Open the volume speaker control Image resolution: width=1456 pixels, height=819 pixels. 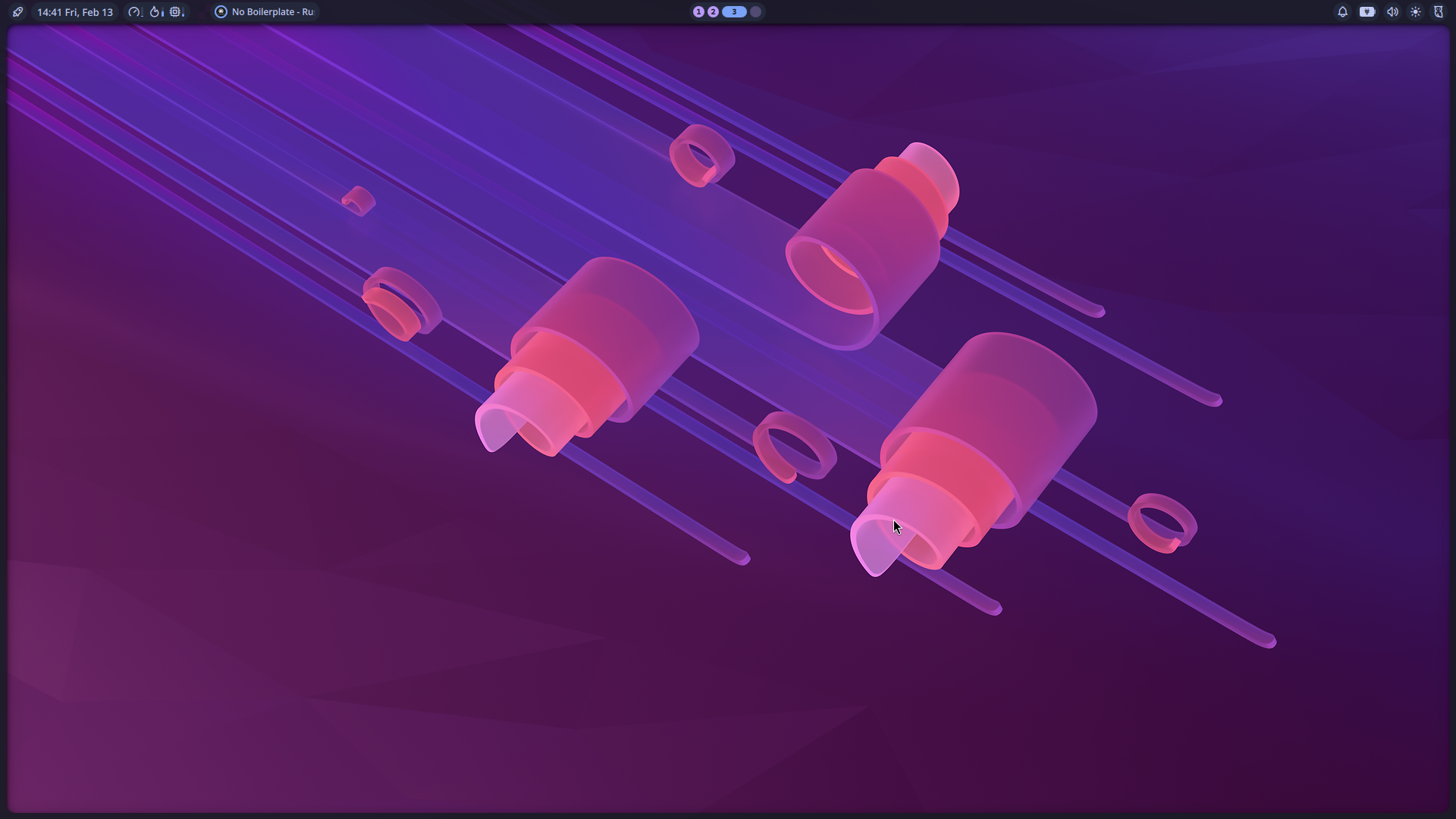pyautogui.click(x=1392, y=12)
